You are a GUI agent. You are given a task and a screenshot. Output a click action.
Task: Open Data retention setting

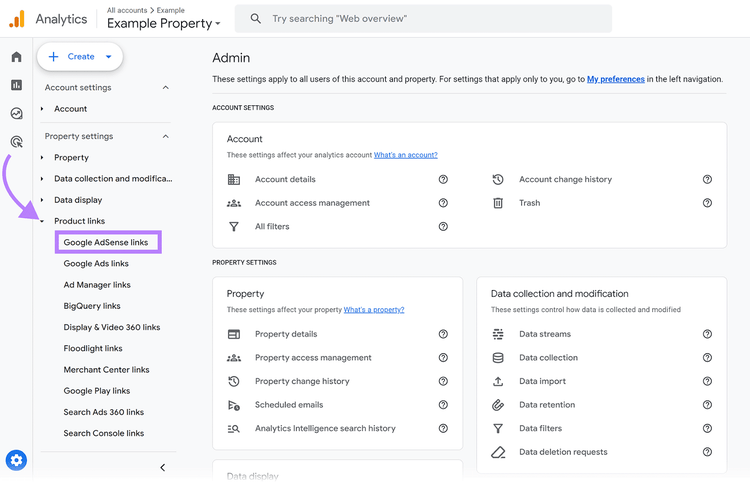click(x=547, y=405)
